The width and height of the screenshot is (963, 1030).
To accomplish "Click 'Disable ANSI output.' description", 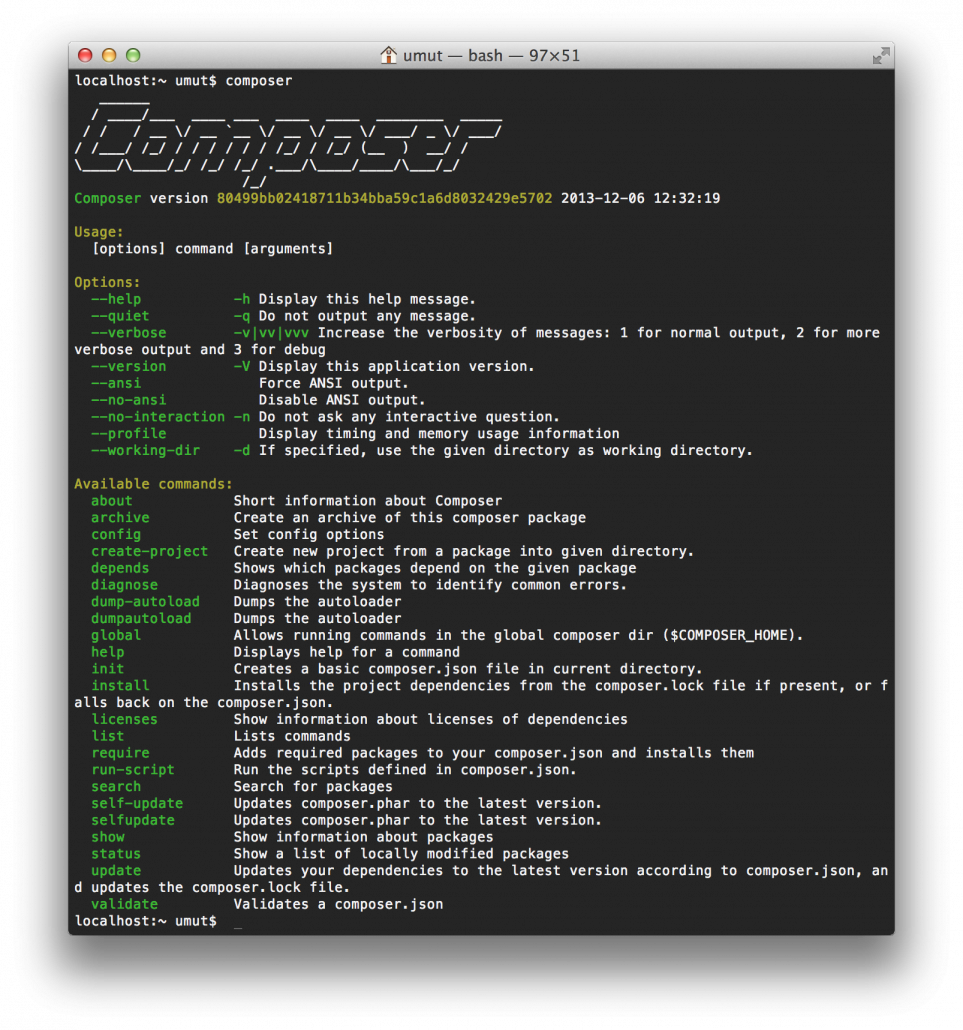I will pos(342,400).
